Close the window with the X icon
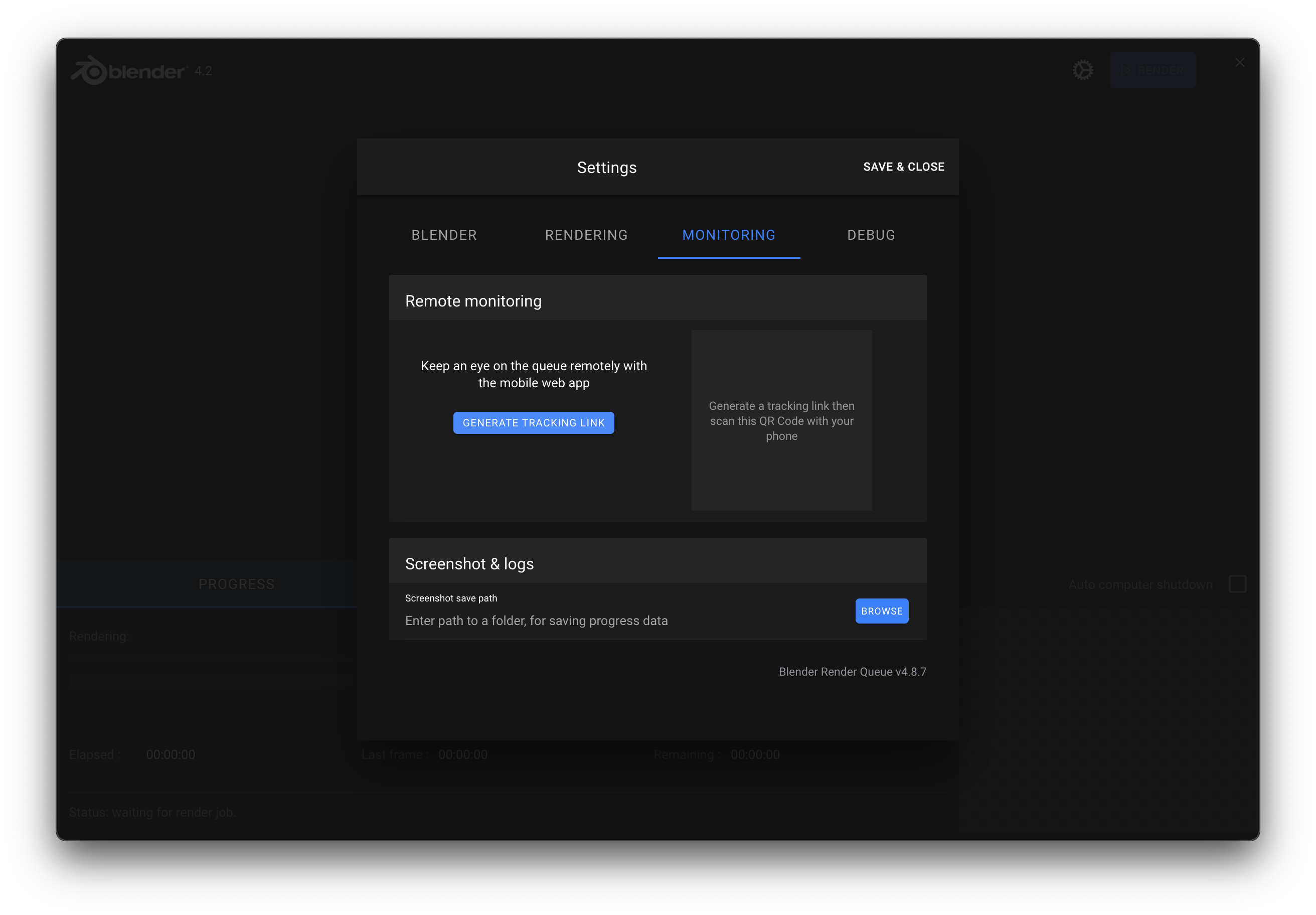This screenshot has width=1316, height=915. tap(1239, 63)
